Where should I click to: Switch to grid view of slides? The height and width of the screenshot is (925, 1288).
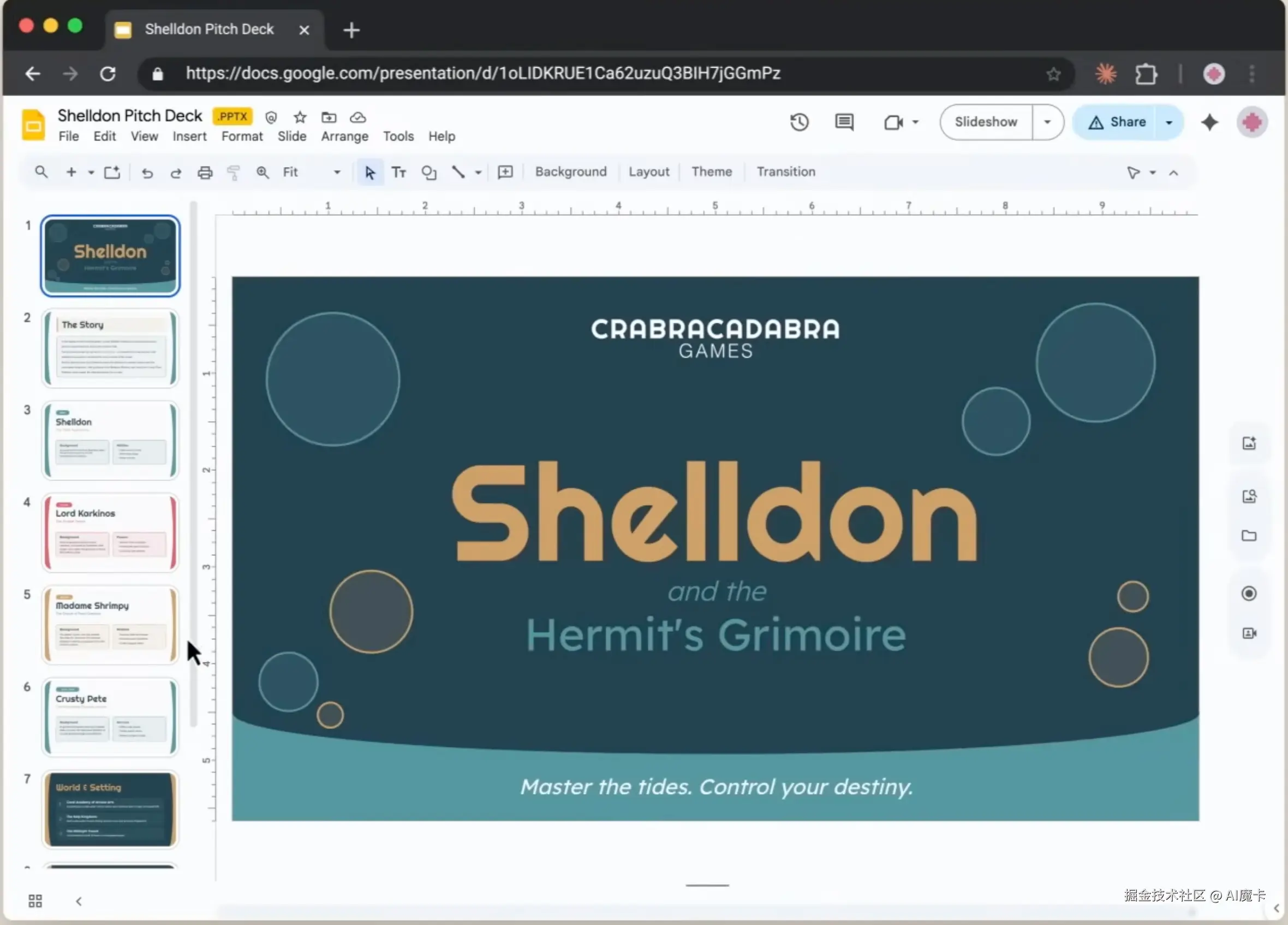pyautogui.click(x=35, y=900)
